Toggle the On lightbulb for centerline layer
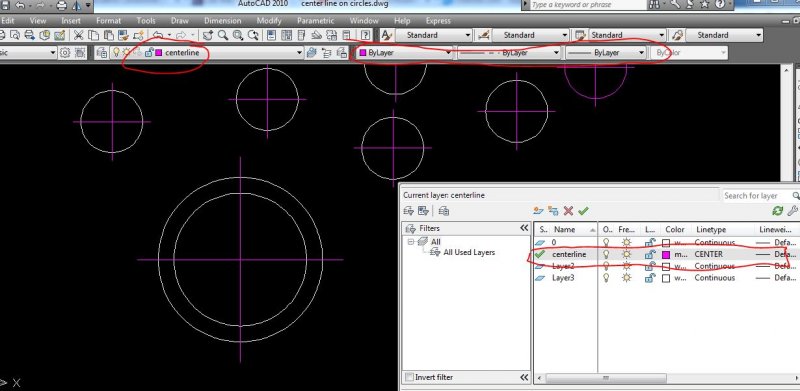 click(x=606, y=254)
